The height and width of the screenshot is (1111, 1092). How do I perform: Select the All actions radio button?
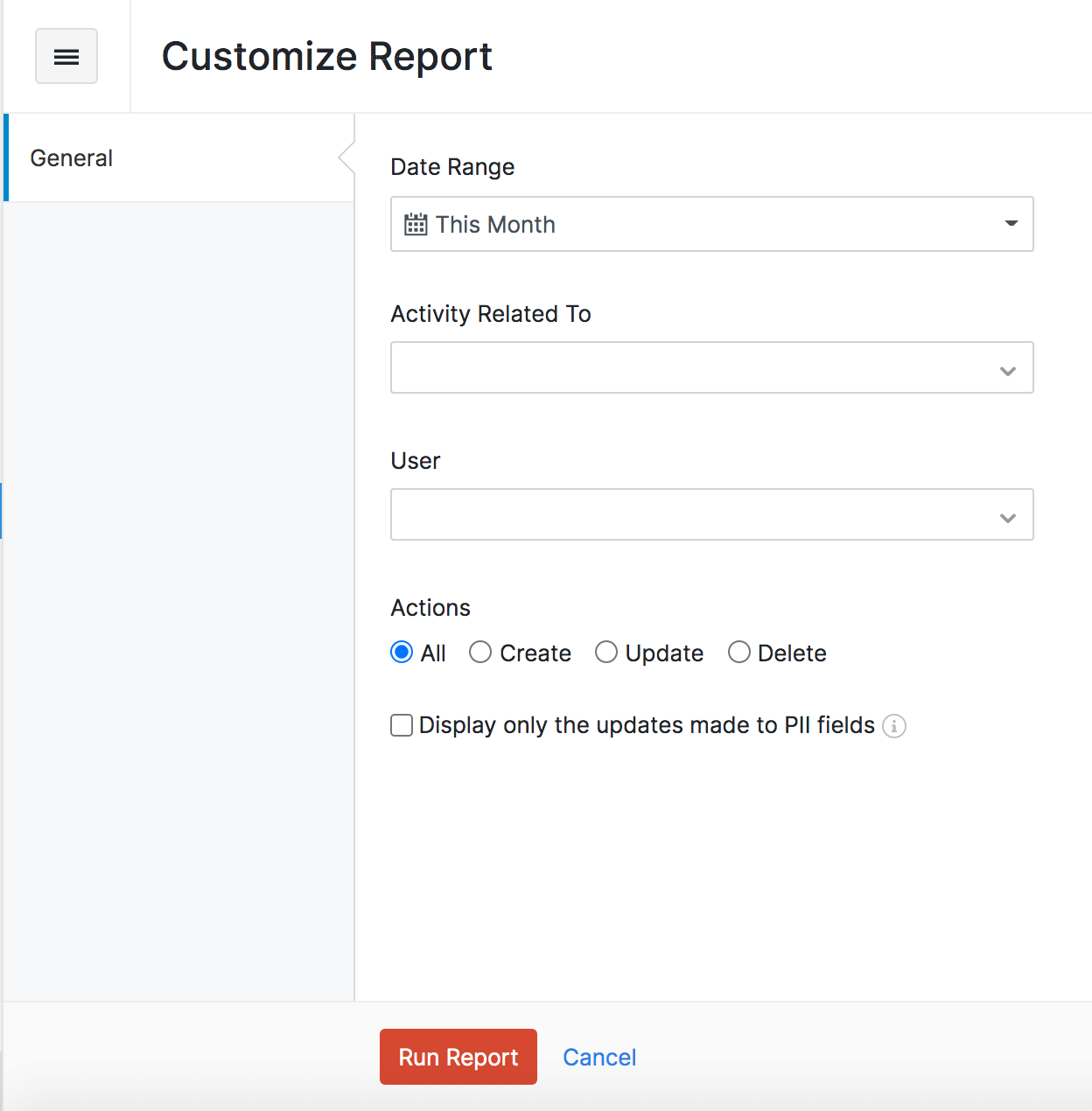402,653
